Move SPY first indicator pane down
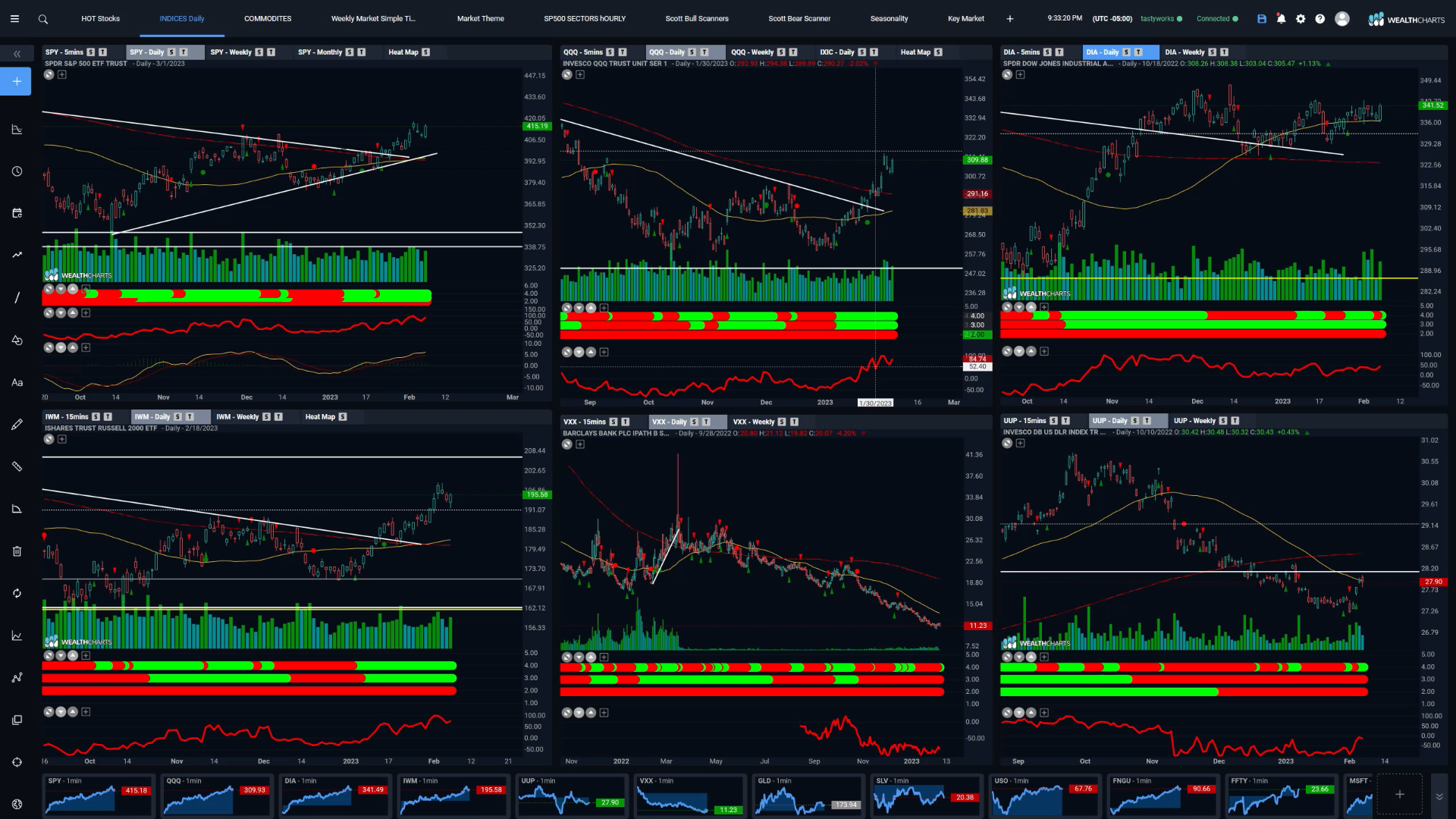 click(x=61, y=290)
